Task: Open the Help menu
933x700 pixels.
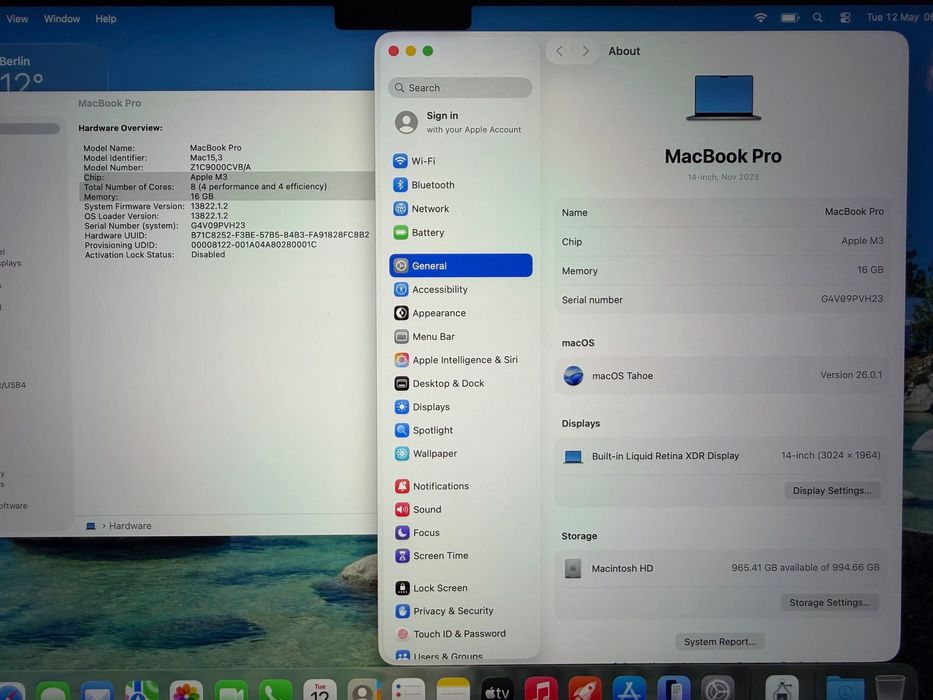Action: (106, 19)
